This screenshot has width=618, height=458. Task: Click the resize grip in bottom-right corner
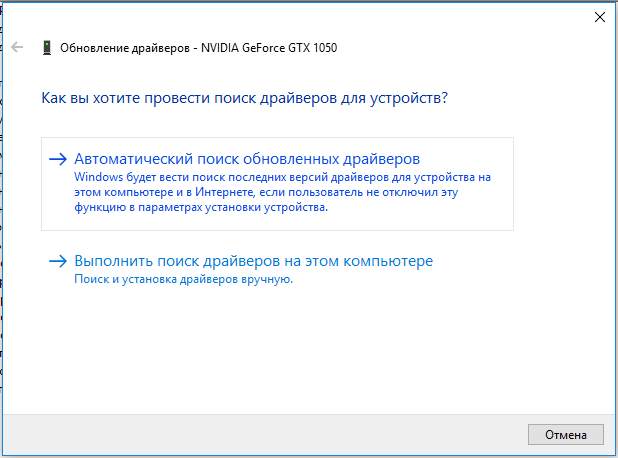612,452
